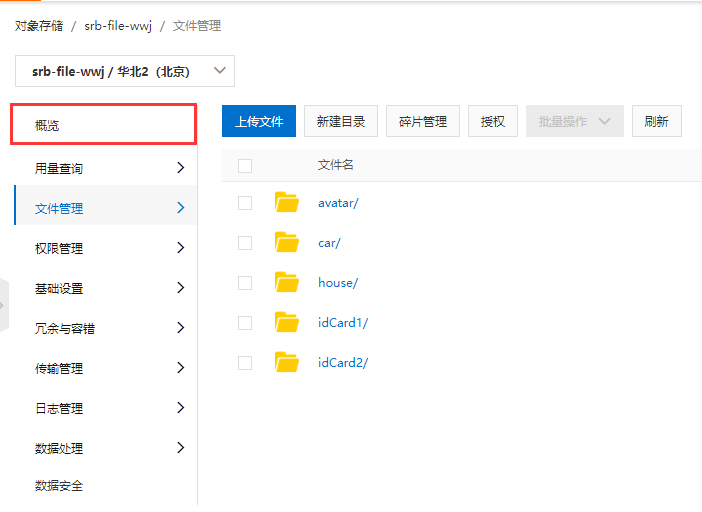Click the 授权 button
The image size is (702, 512).
coord(493,121)
